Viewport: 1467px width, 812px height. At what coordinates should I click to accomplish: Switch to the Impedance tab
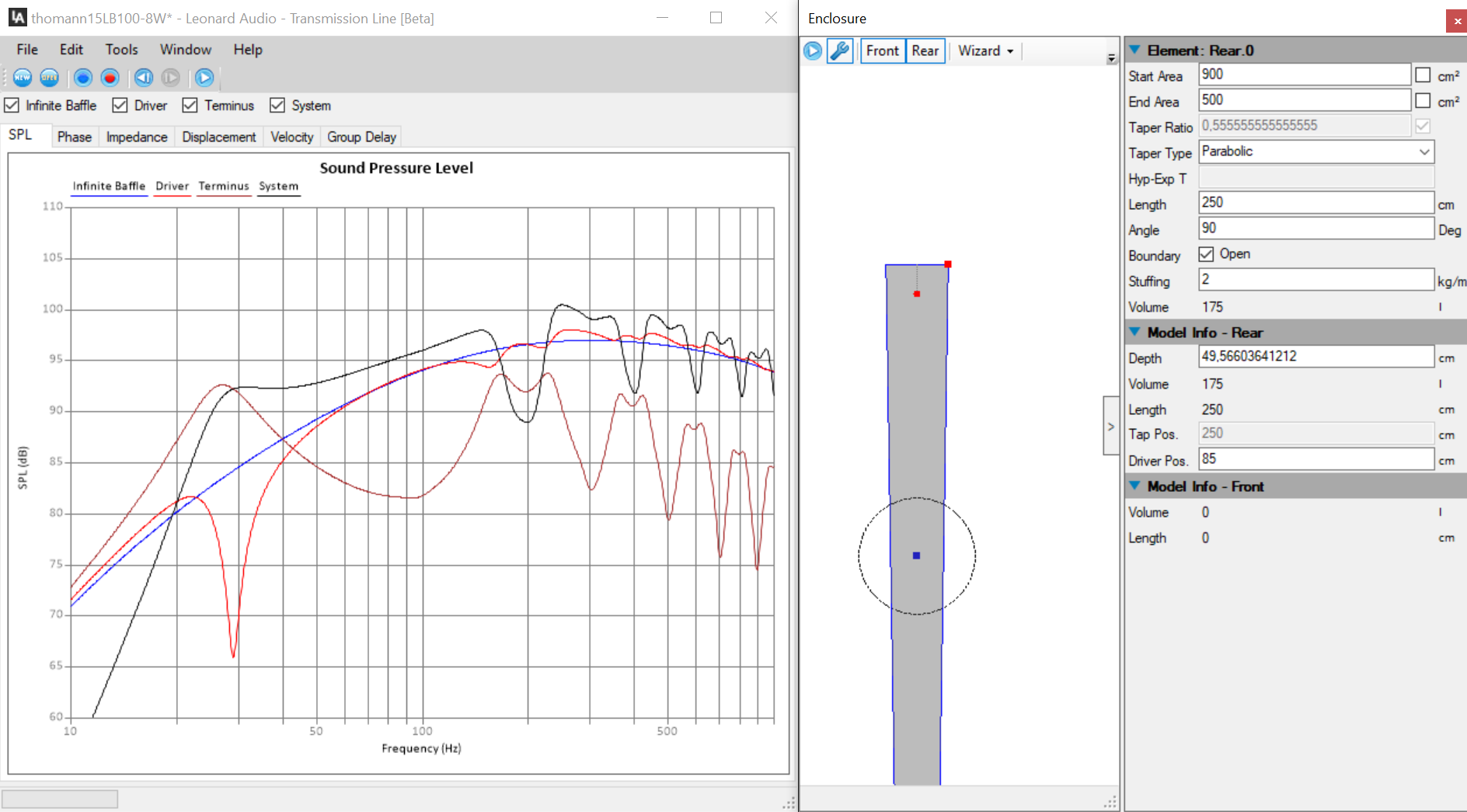(137, 137)
